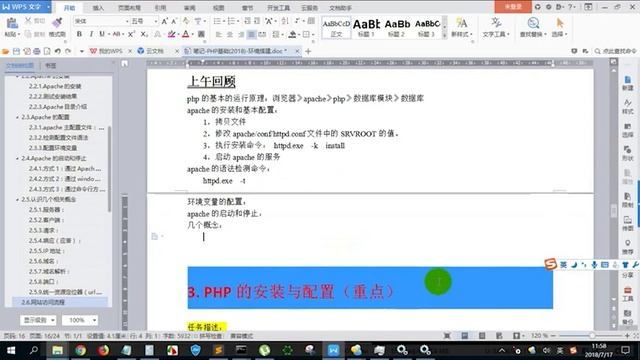Toggle italic formatting
The width and height of the screenshot is (640, 360).
[x=91, y=34]
